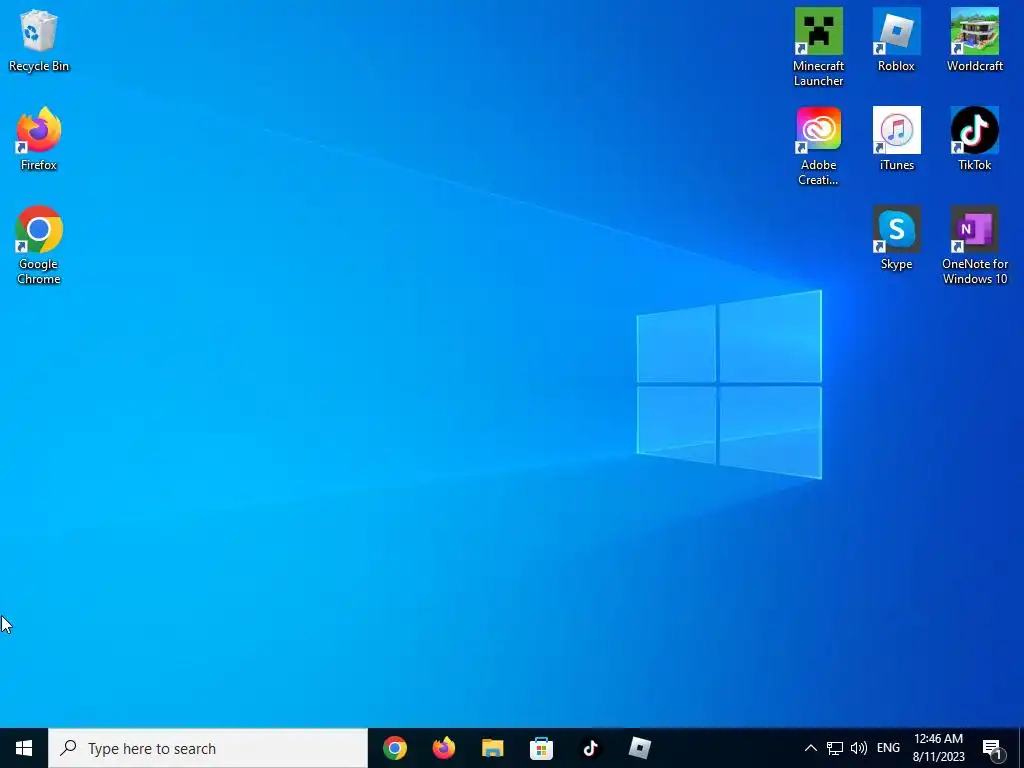The width and height of the screenshot is (1024, 768).
Task: Select the Roblox desktop shortcut
Action: tap(896, 40)
